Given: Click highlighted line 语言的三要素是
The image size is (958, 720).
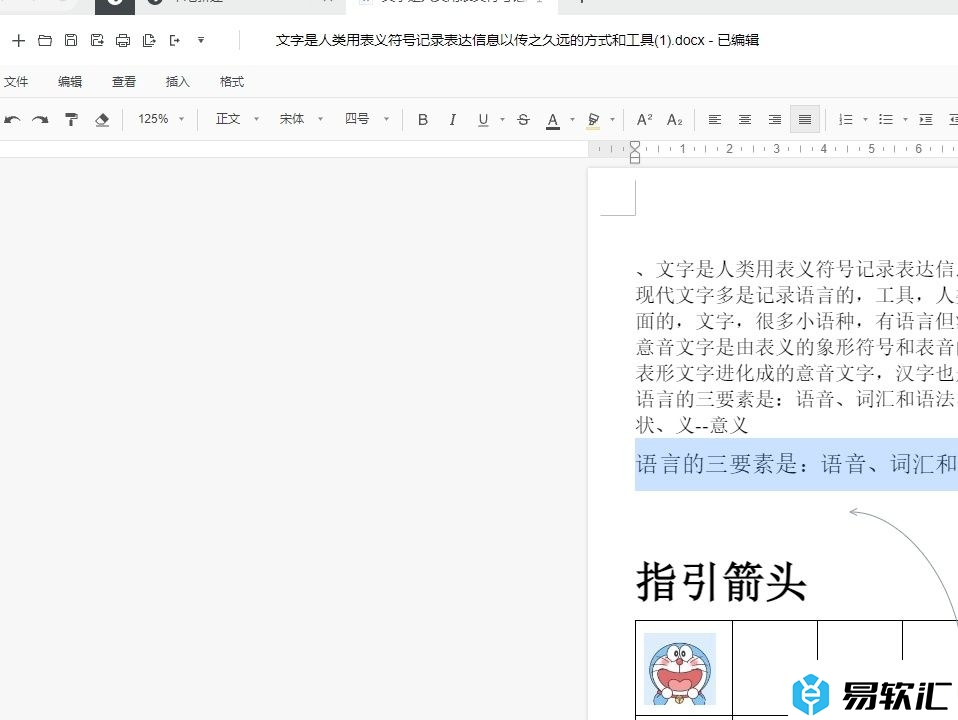Looking at the screenshot, I should pos(796,465).
